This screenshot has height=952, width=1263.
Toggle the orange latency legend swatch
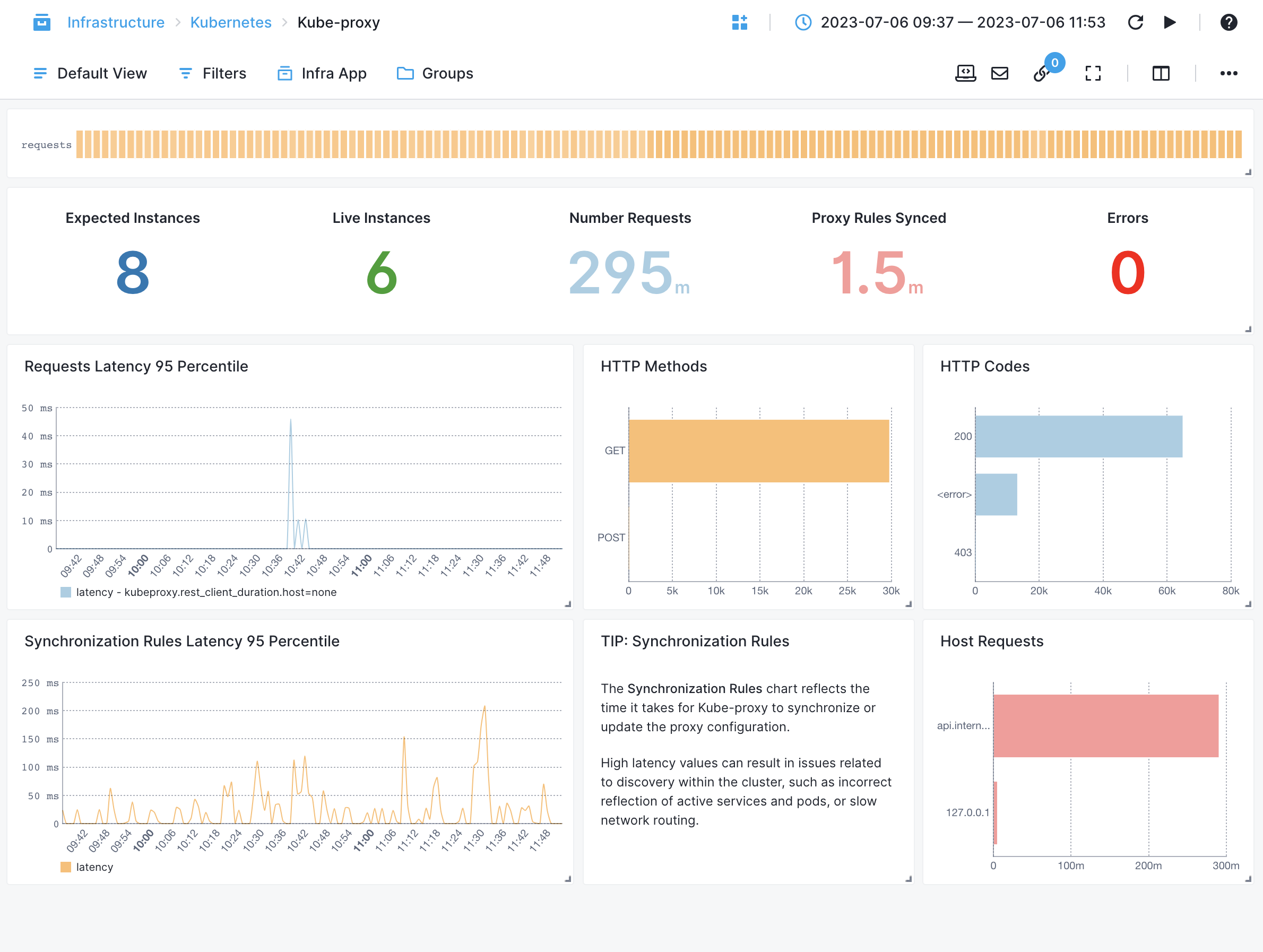[66, 867]
